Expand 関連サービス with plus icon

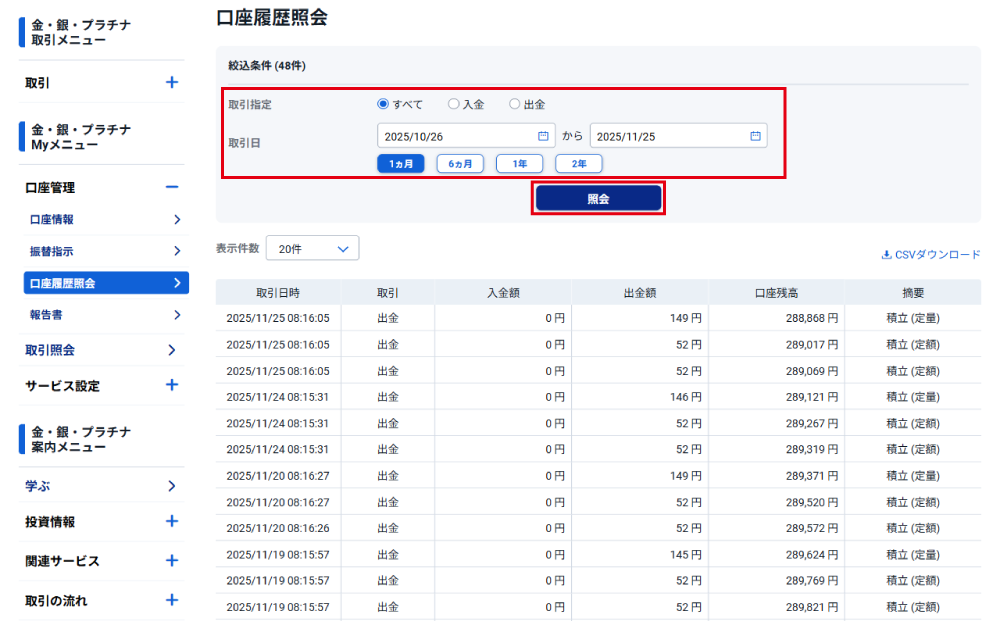point(172,561)
